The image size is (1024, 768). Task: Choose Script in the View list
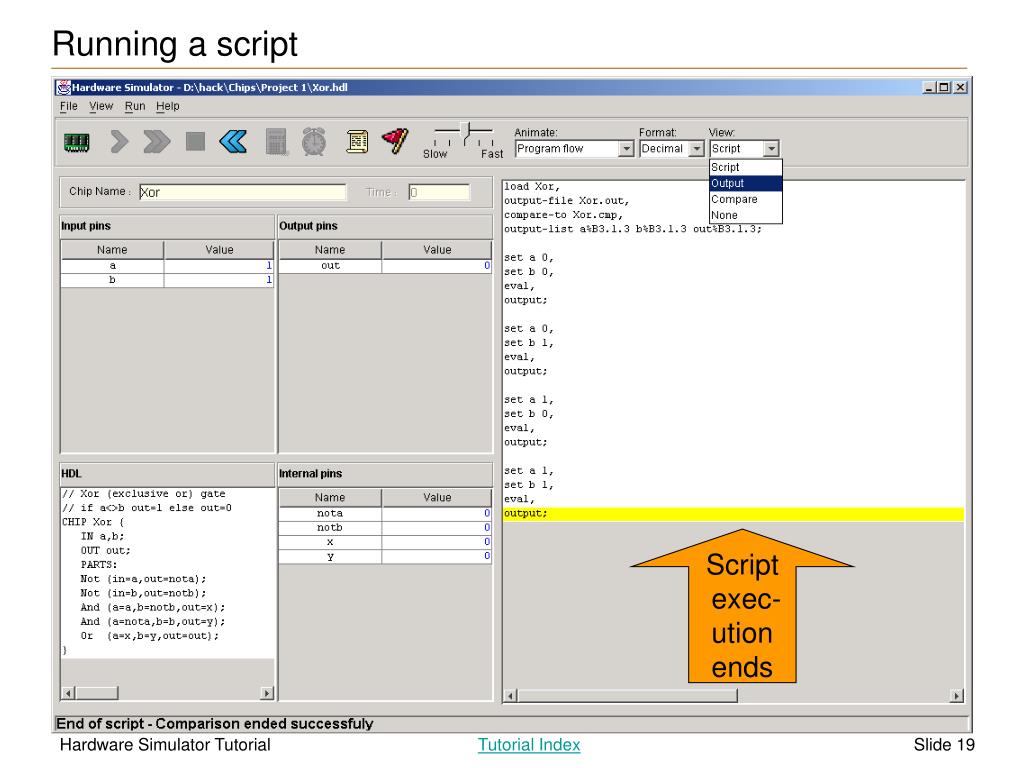point(746,167)
